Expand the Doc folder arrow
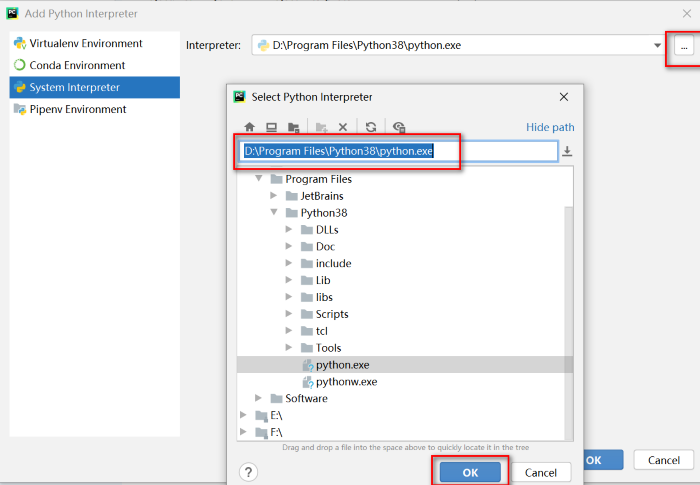This screenshot has width=700, height=485. [289, 246]
